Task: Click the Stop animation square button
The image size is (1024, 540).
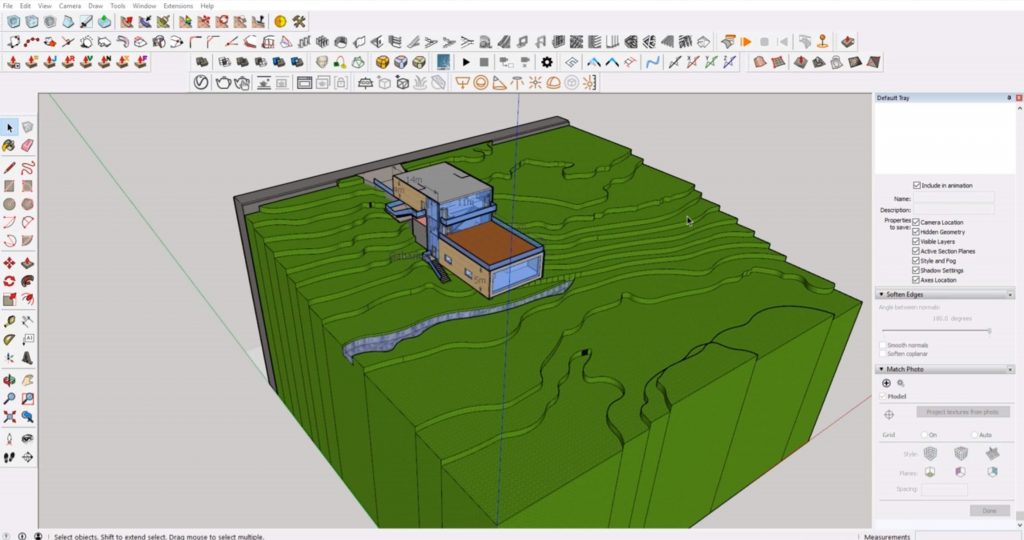Action: click(484, 62)
